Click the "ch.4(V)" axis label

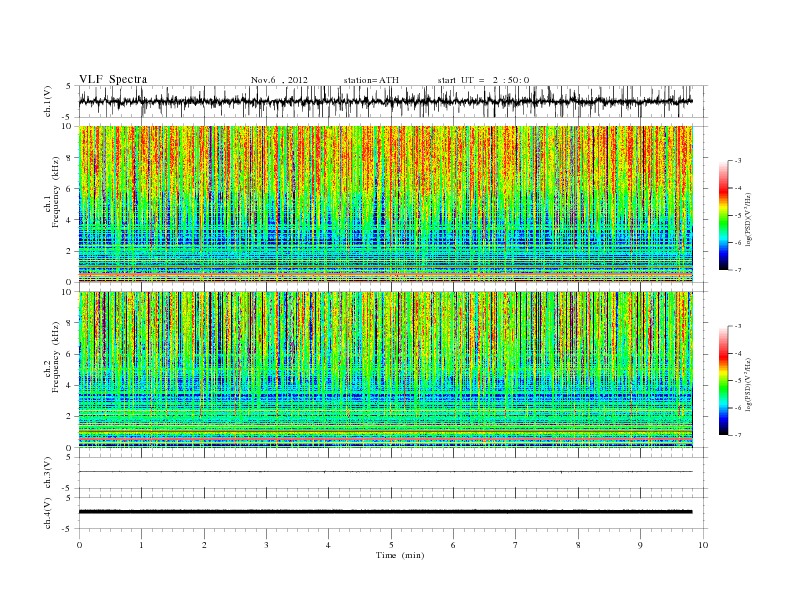(48, 513)
